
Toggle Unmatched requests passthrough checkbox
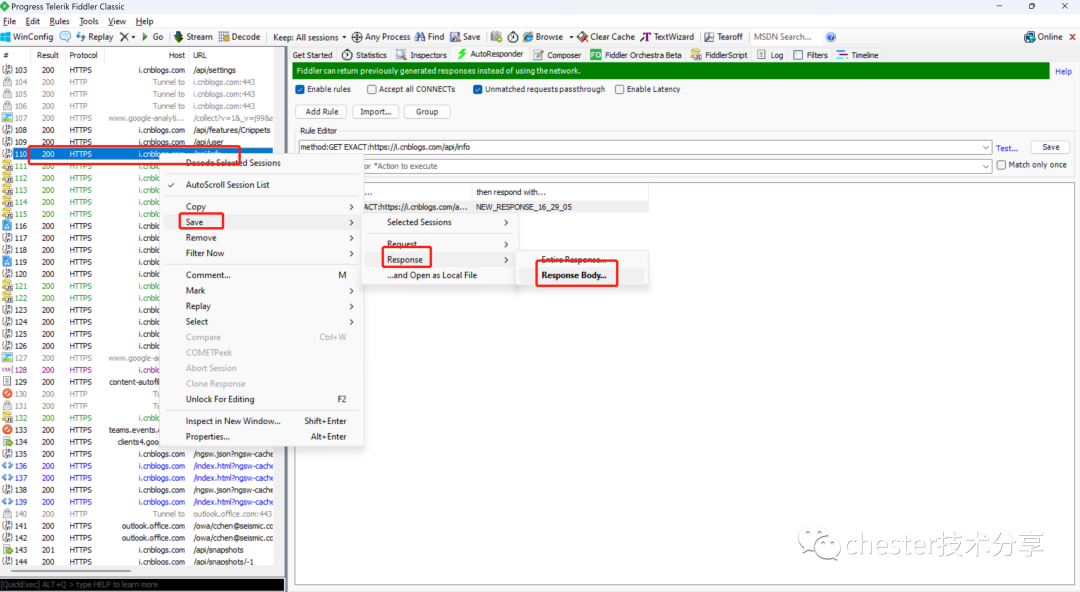point(477,90)
